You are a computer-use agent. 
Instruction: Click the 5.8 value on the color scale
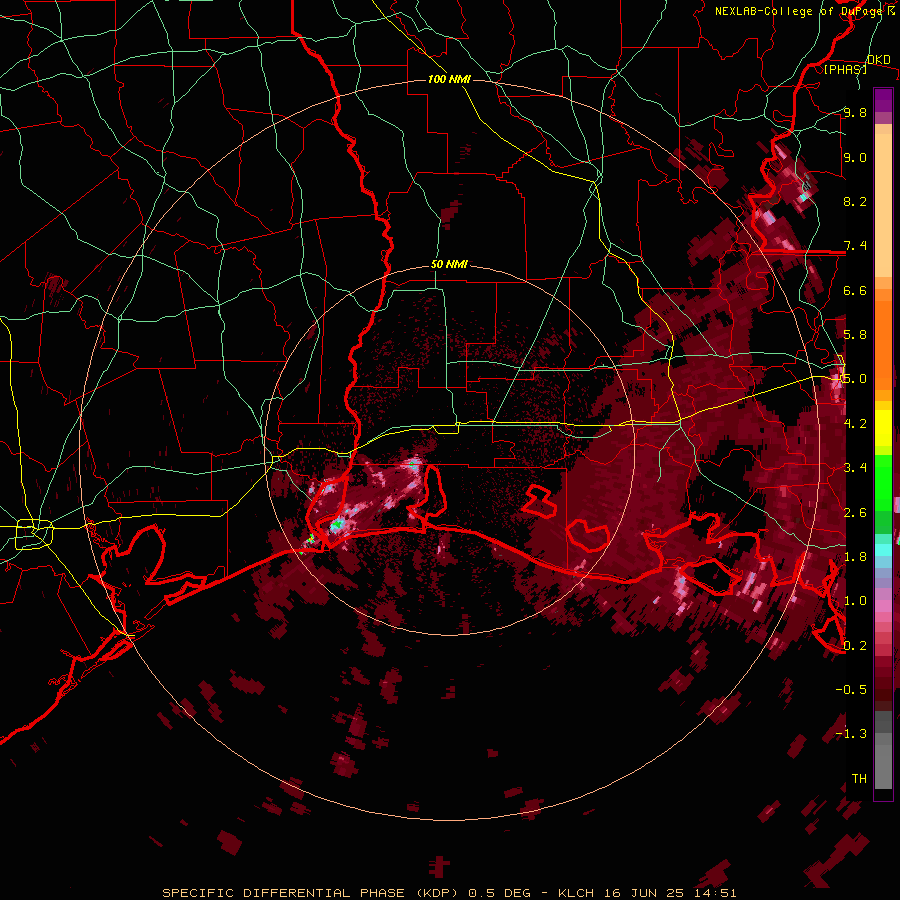[x=855, y=335]
